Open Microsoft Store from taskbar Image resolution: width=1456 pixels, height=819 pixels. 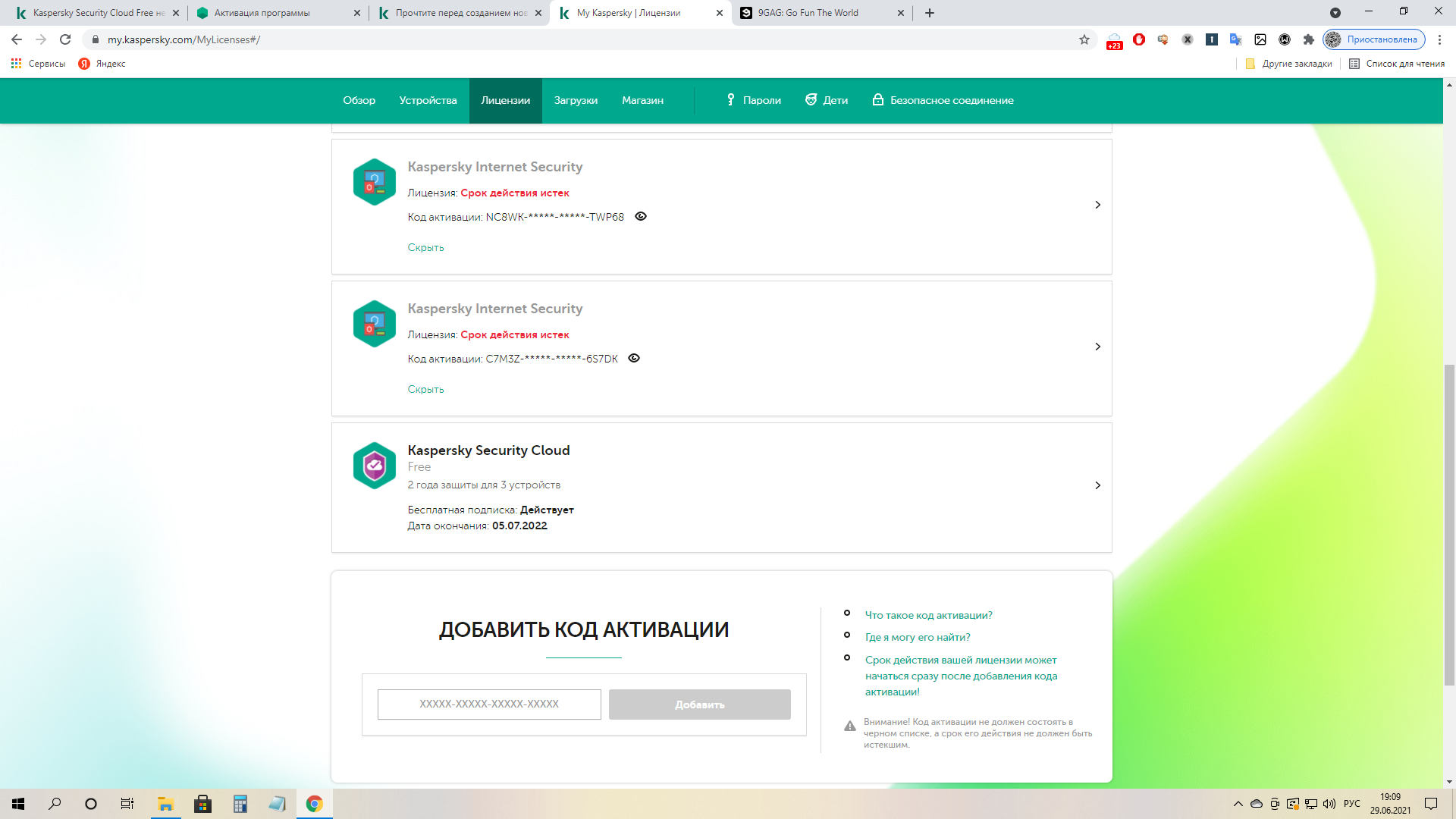pyautogui.click(x=202, y=804)
